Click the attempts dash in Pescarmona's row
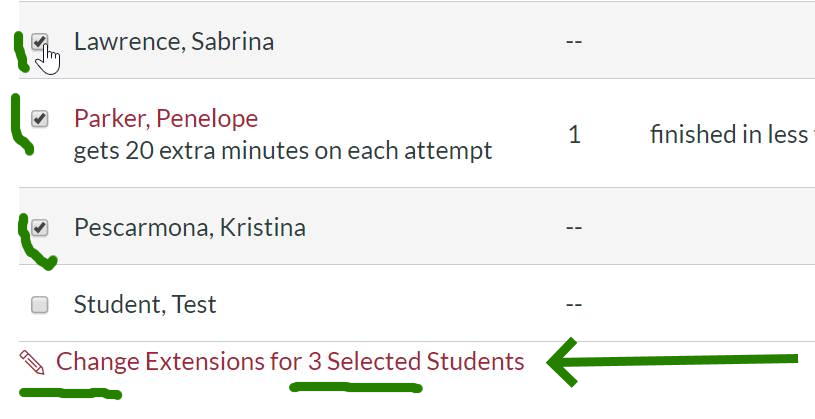This screenshot has width=815, height=419. point(574,228)
